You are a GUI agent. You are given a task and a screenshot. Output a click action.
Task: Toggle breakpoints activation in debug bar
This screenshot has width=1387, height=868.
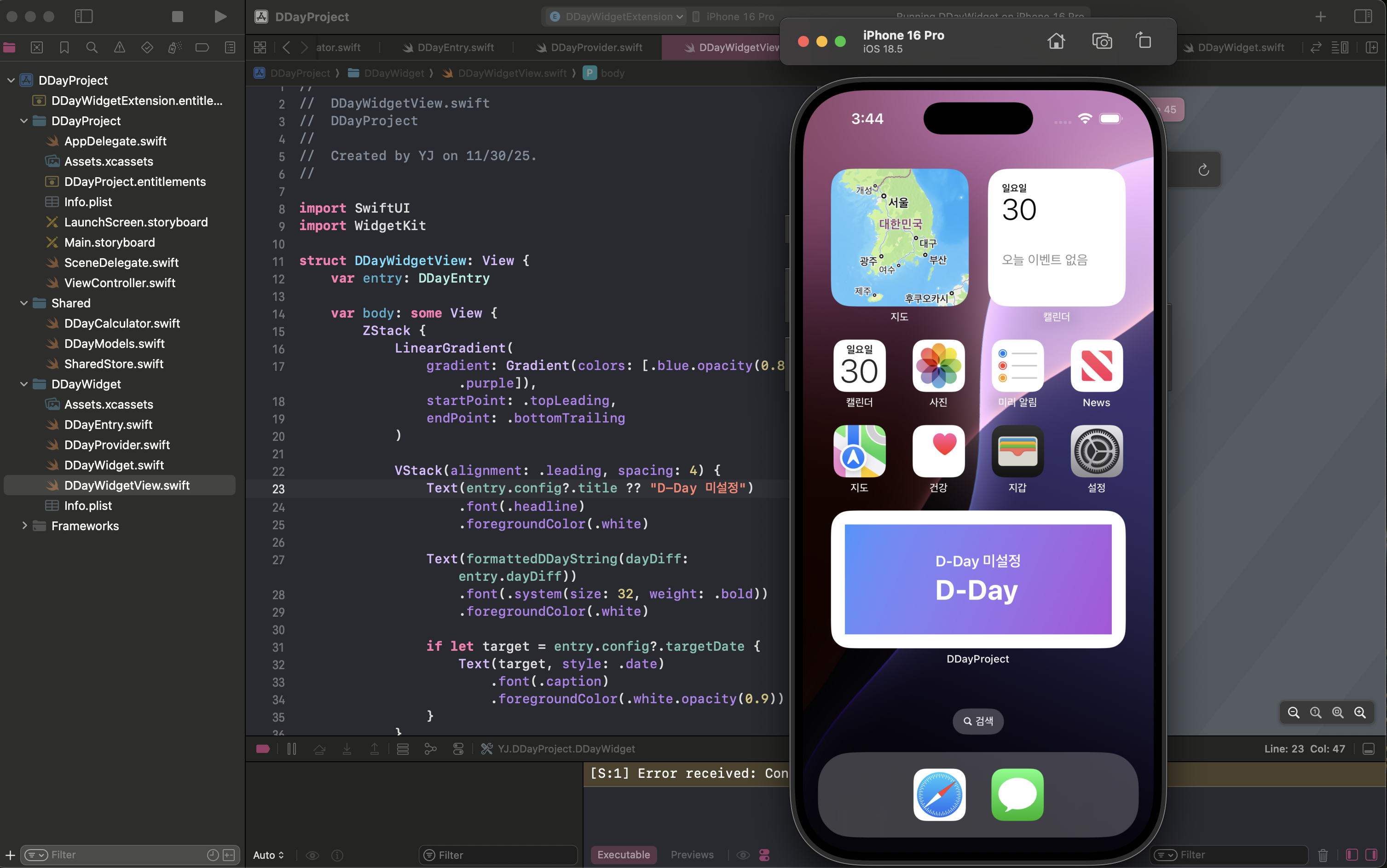pos(263,749)
